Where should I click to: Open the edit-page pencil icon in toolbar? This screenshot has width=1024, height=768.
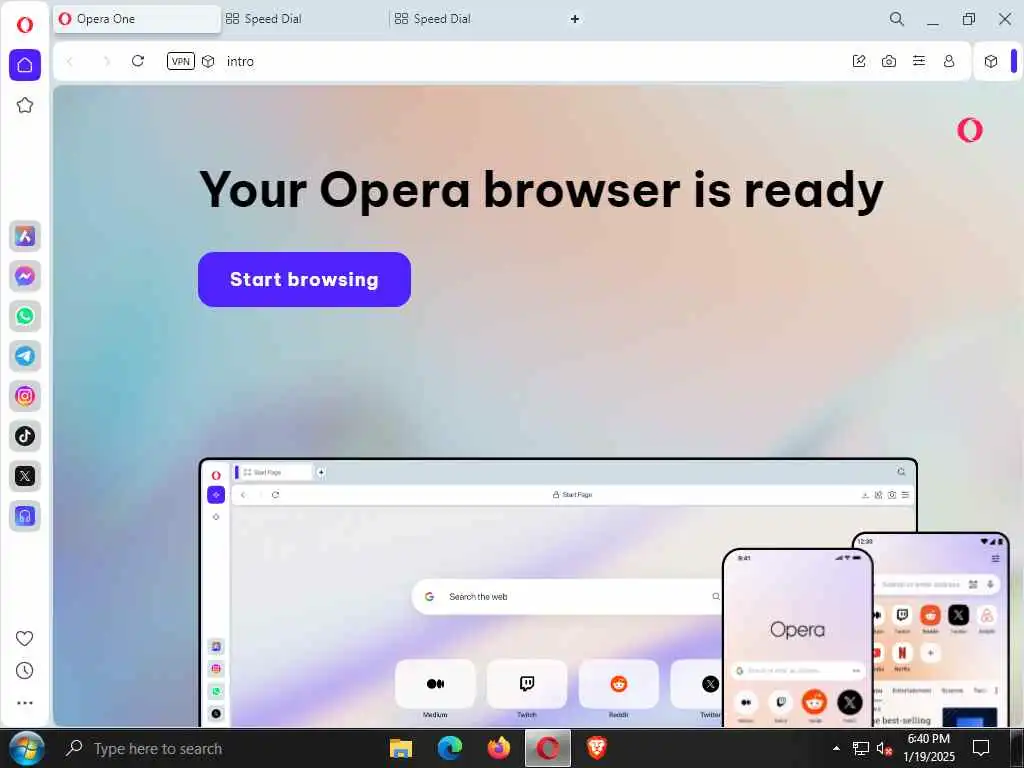859,61
